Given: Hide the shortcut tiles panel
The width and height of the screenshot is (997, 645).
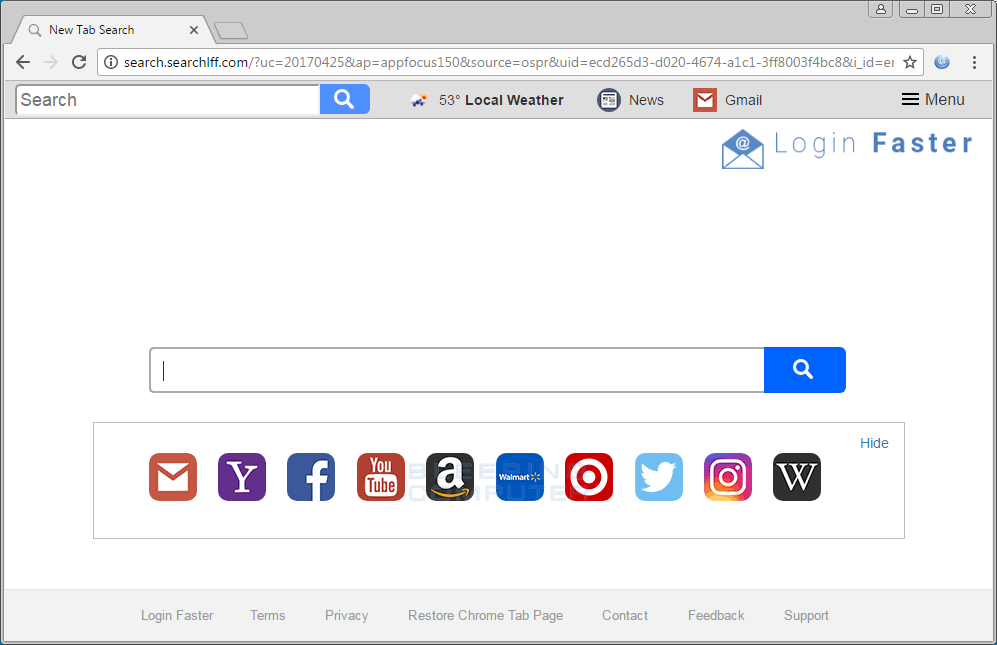Looking at the screenshot, I should (x=874, y=443).
